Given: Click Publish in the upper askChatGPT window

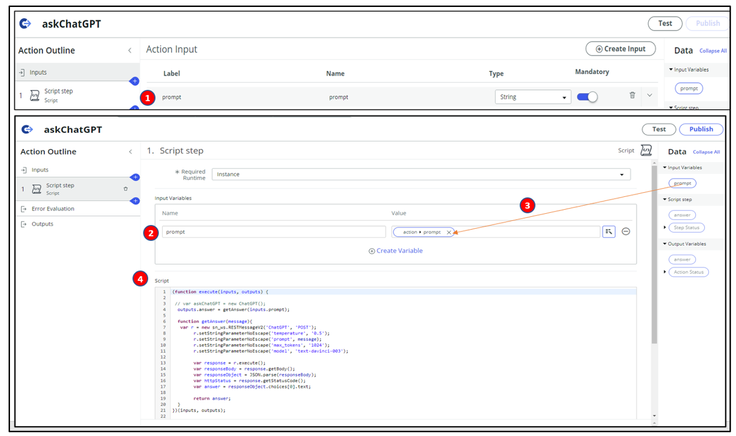Looking at the screenshot, I should 707,23.
